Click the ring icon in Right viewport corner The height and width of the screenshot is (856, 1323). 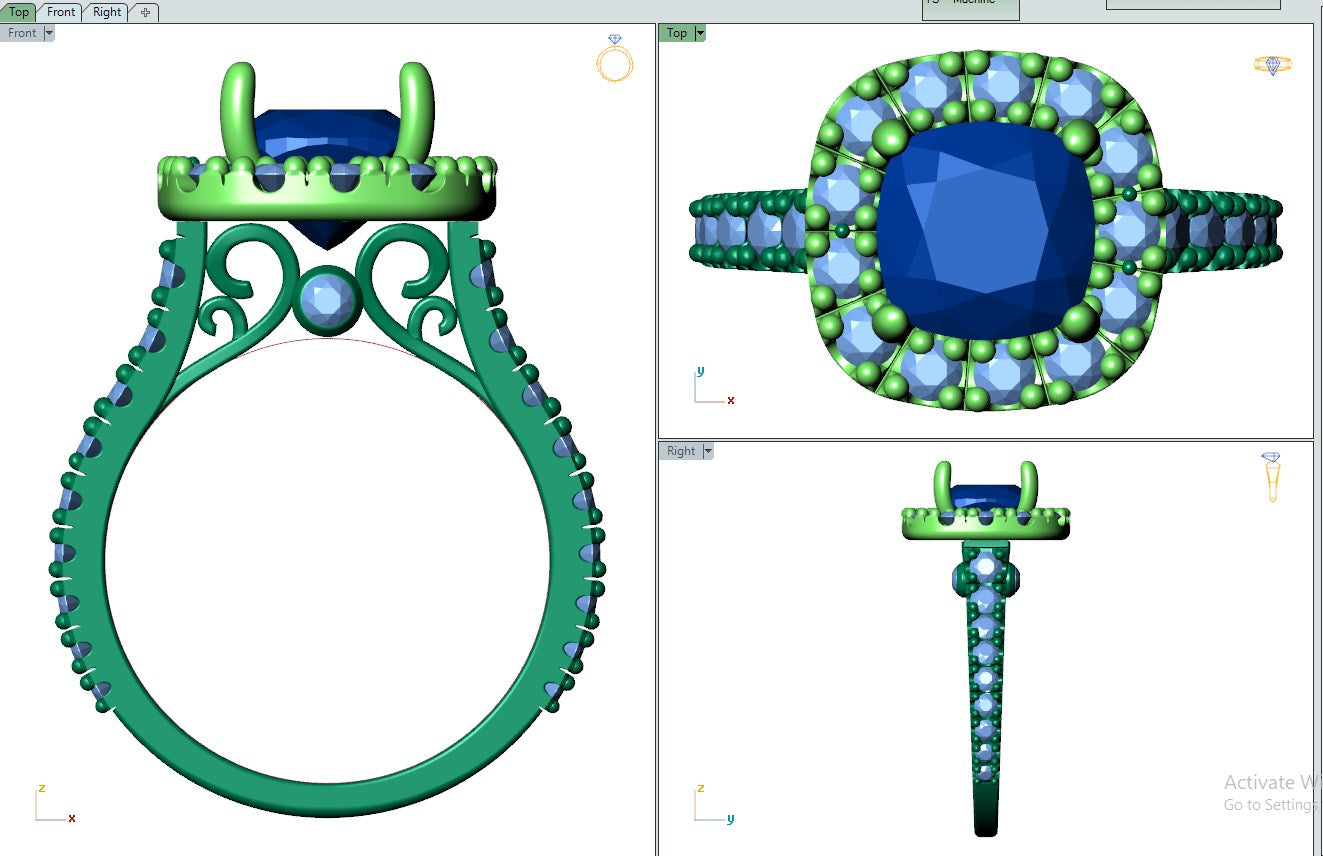pos(1271,476)
